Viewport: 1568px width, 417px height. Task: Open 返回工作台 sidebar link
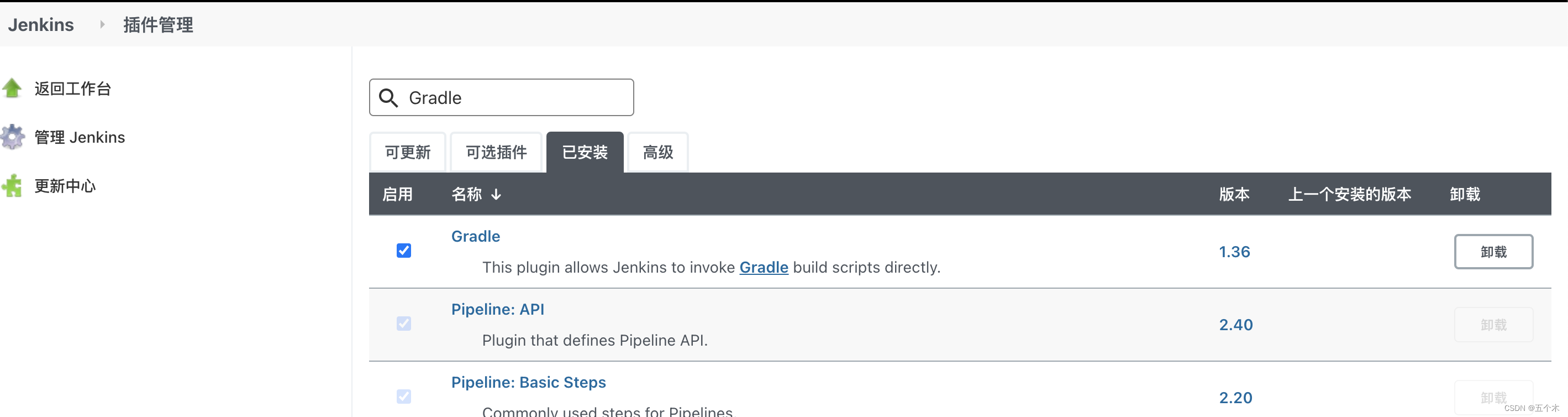[x=73, y=89]
